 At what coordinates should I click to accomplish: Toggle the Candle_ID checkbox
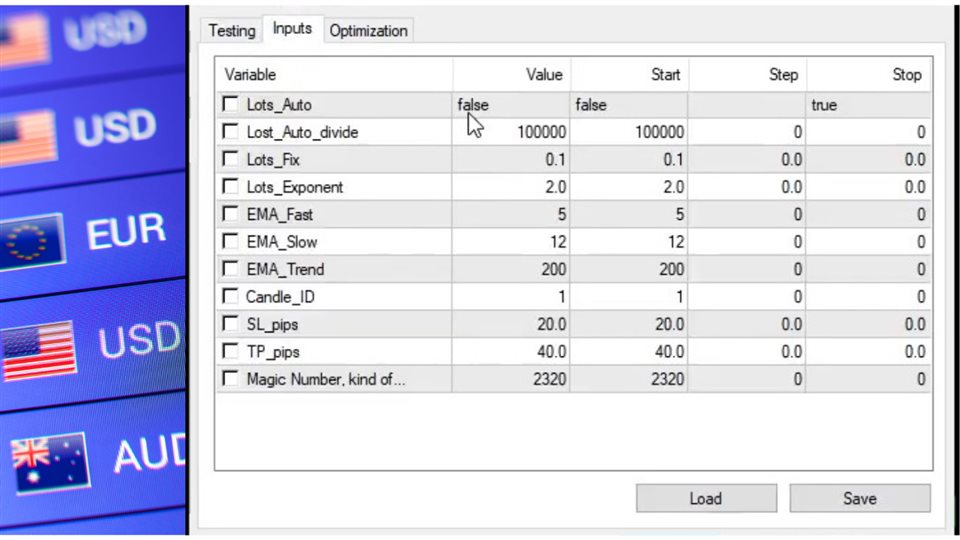pos(231,297)
